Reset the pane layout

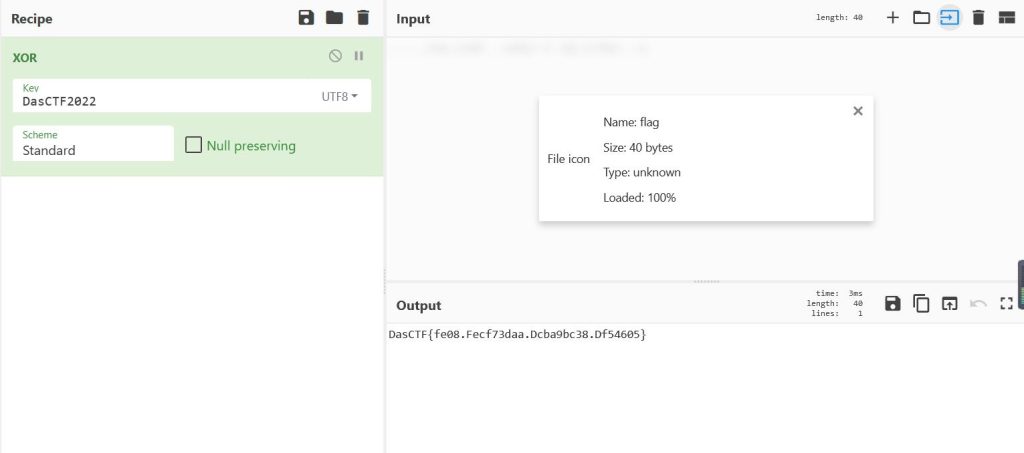coord(1006,18)
